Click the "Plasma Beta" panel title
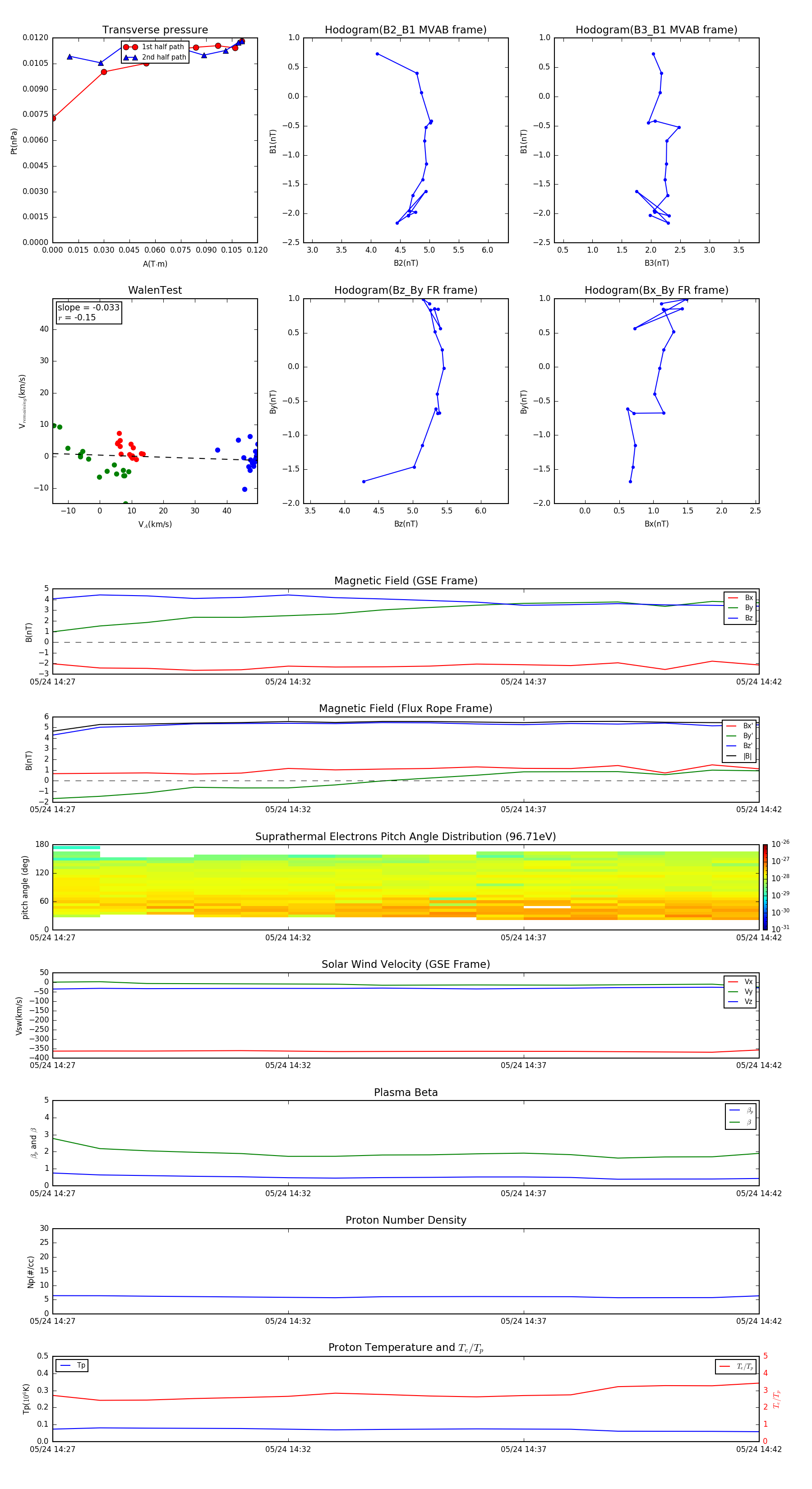Viewport: 812px width, 1489px height. (406, 1092)
